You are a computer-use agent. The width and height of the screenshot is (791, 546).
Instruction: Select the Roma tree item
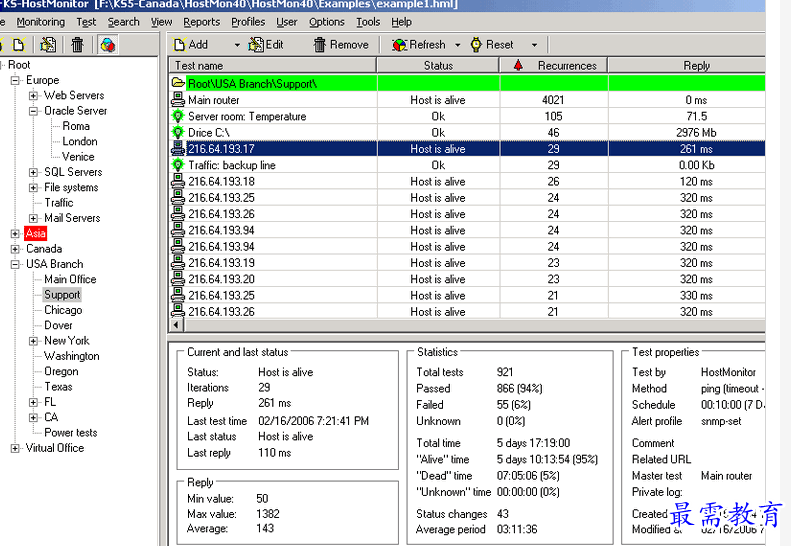click(76, 126)
